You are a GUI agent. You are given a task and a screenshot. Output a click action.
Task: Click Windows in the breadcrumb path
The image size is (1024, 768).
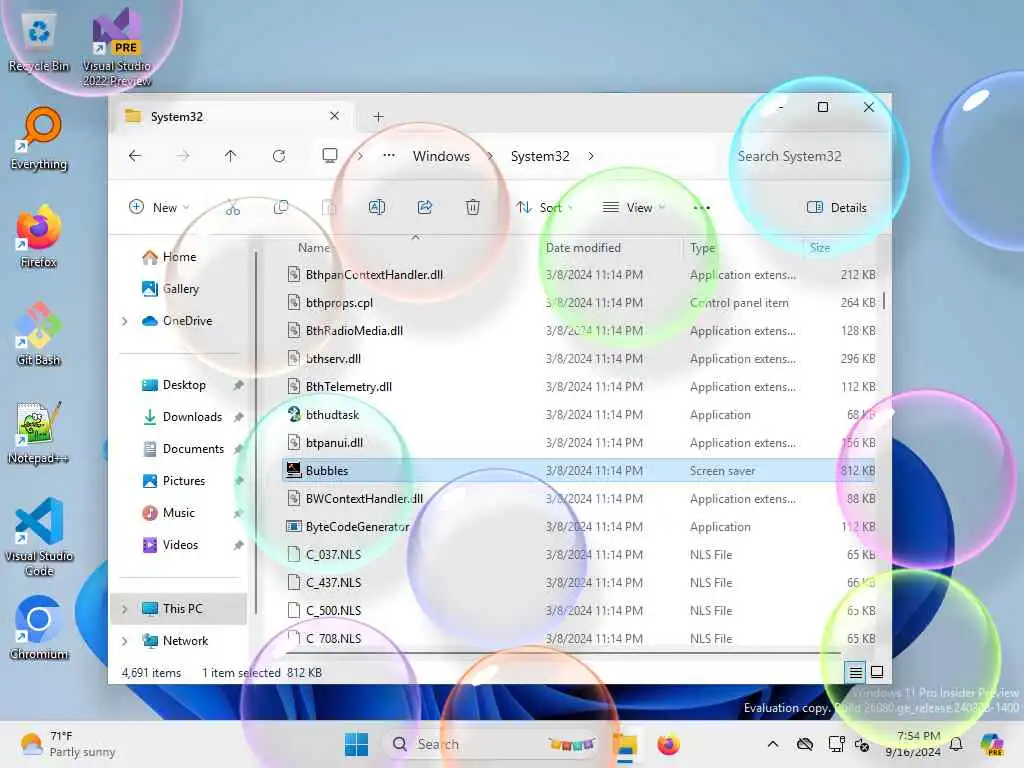[441, 156]
